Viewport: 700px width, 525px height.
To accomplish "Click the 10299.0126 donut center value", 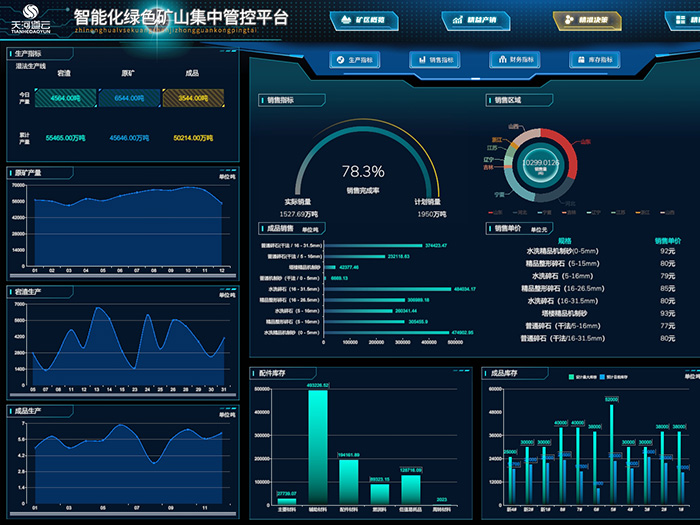I will pos(541,162).
